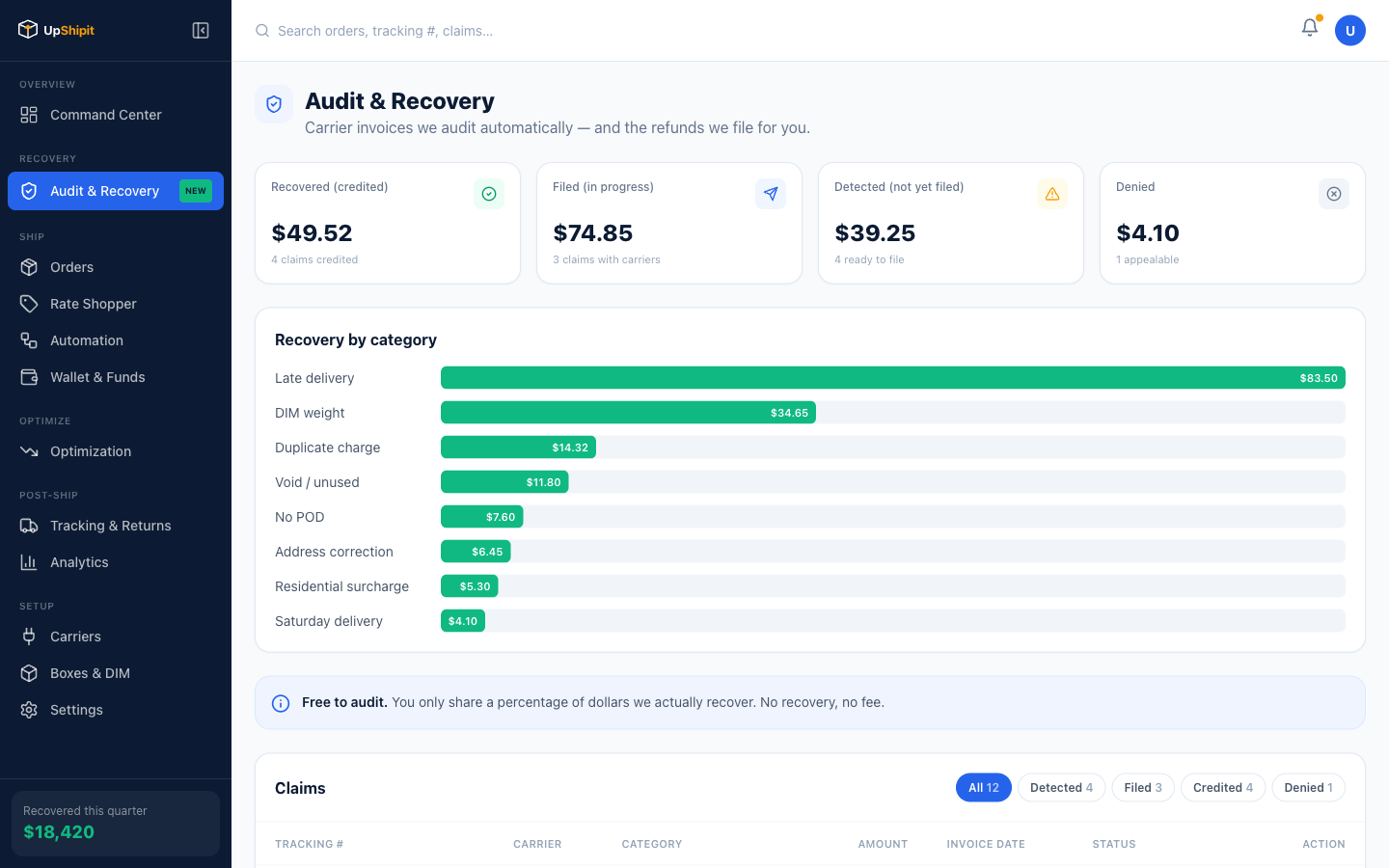Screen dimensions: 1389x868
Task: Click the $4.10 denied card amount
Action: (1148, 233)
